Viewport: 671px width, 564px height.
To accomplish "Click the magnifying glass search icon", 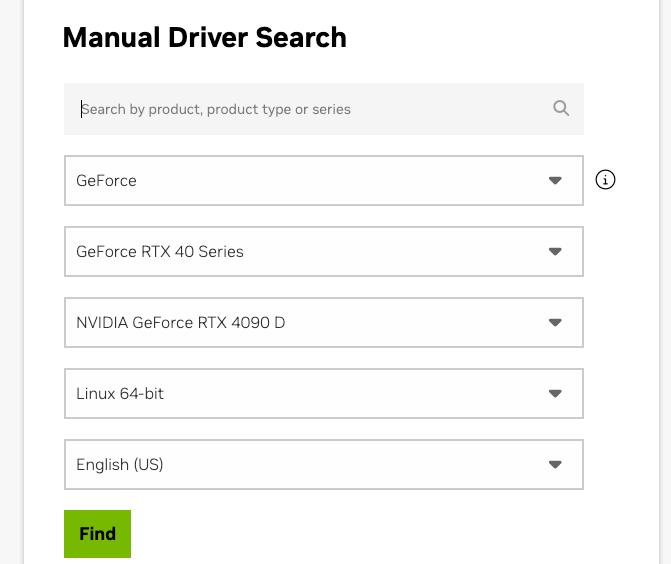I will [x=561, y=108].
